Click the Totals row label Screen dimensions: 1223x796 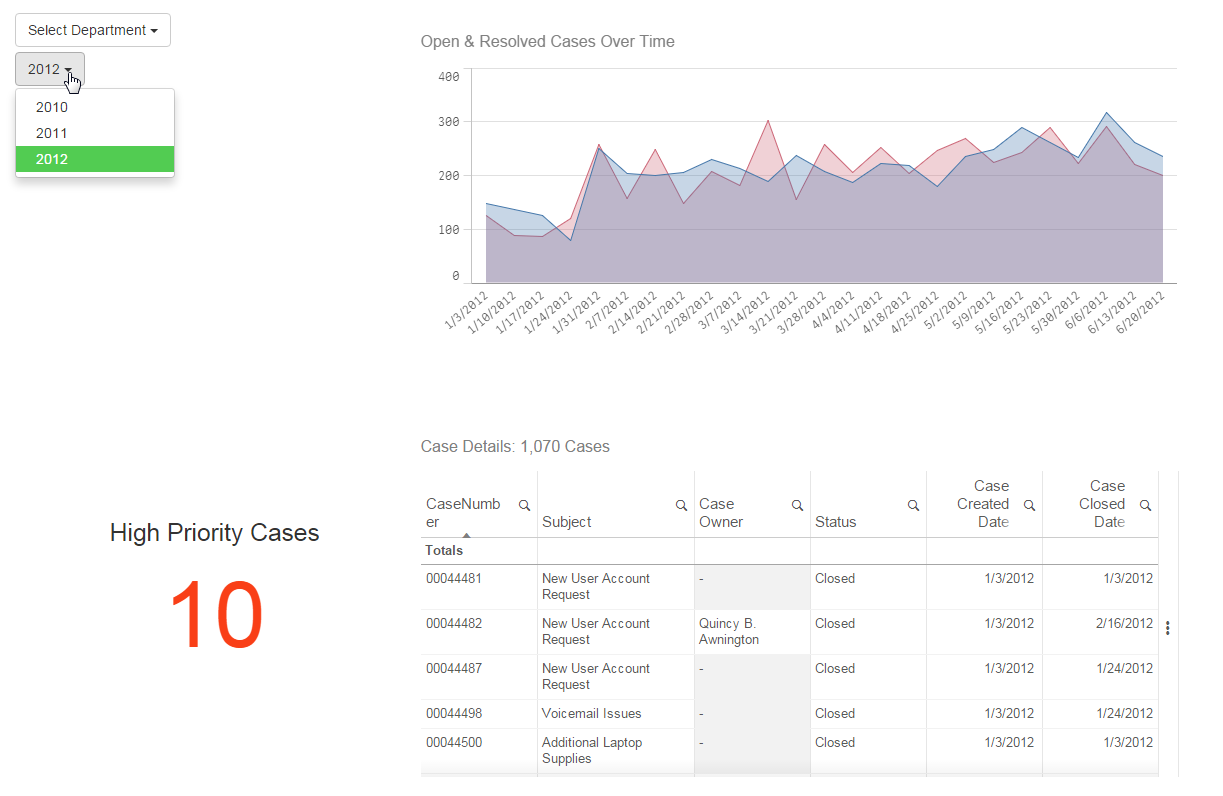click(444, 550)
